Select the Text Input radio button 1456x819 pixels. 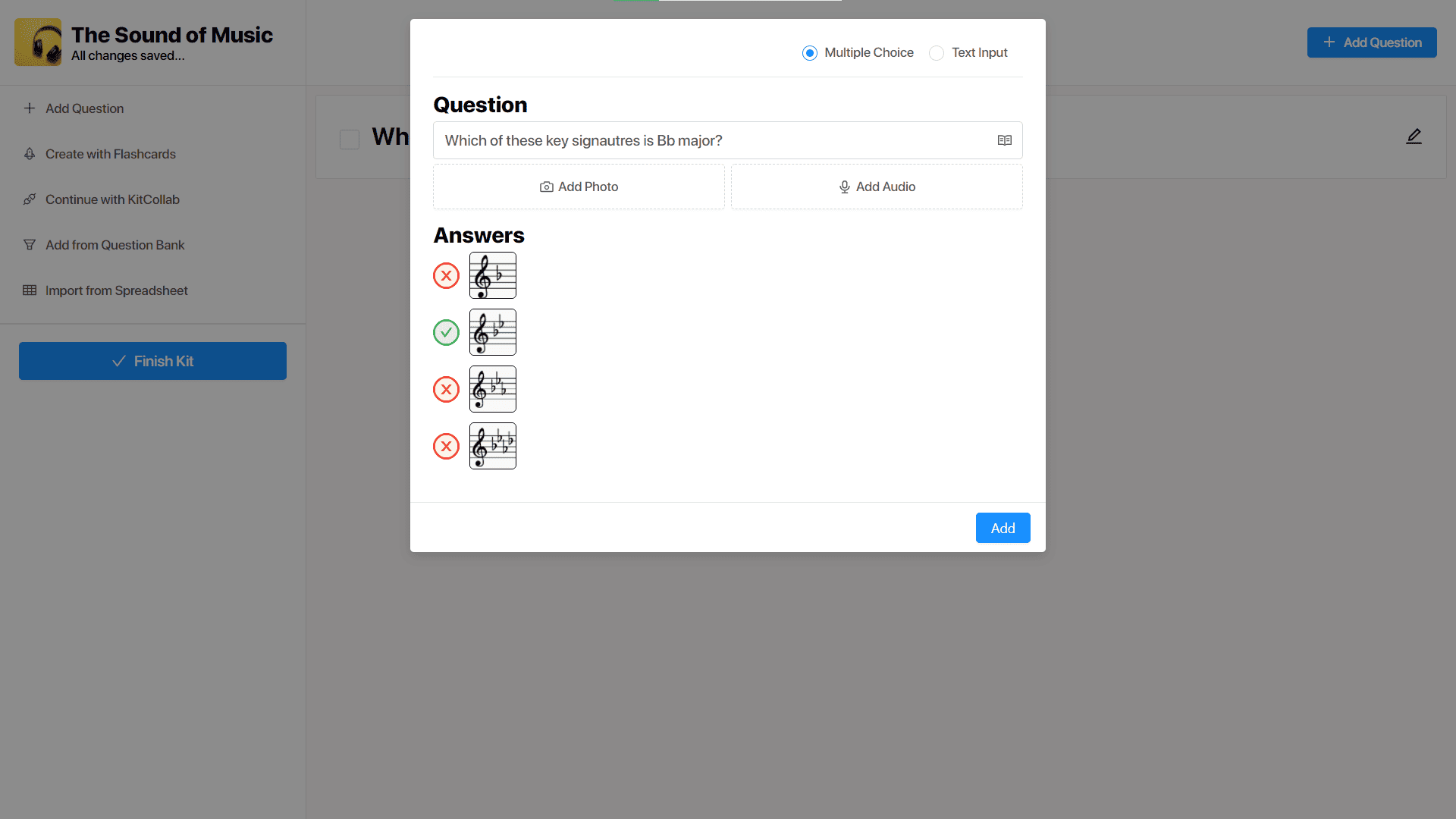pyautogui.click(x=936, y=52)
